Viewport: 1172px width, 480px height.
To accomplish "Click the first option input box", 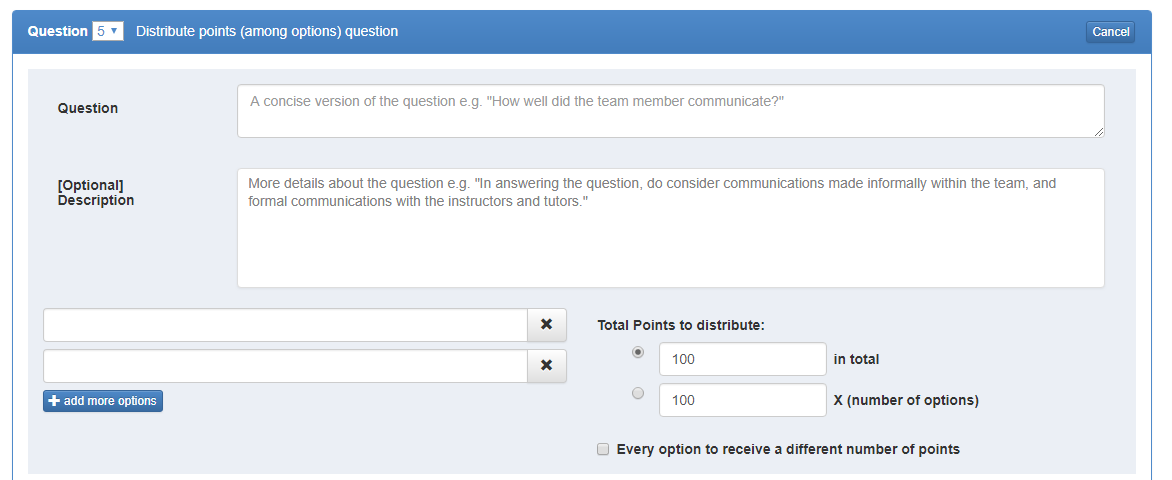I will click(285, 325).
